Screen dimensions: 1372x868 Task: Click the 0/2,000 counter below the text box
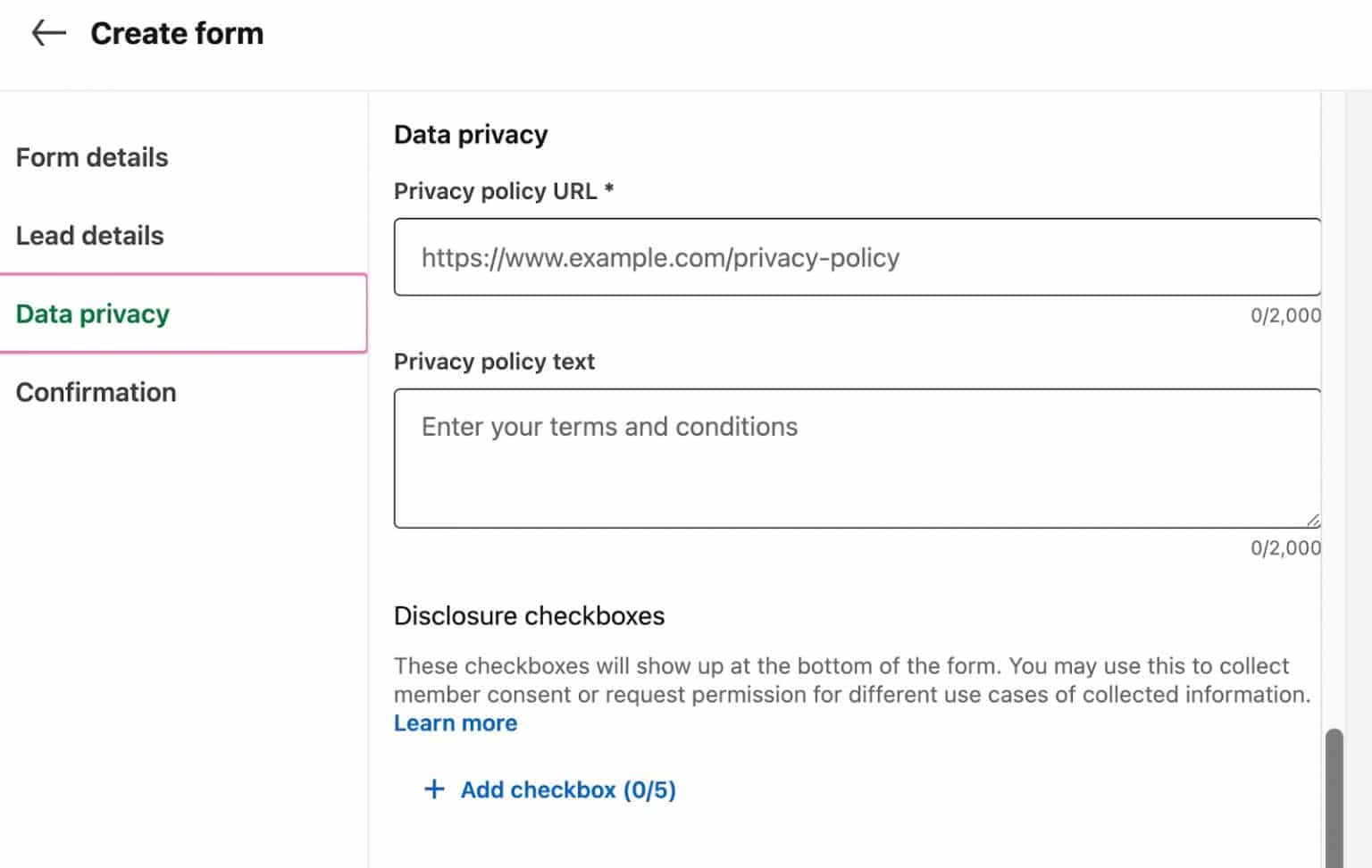tap(1284, 547)
